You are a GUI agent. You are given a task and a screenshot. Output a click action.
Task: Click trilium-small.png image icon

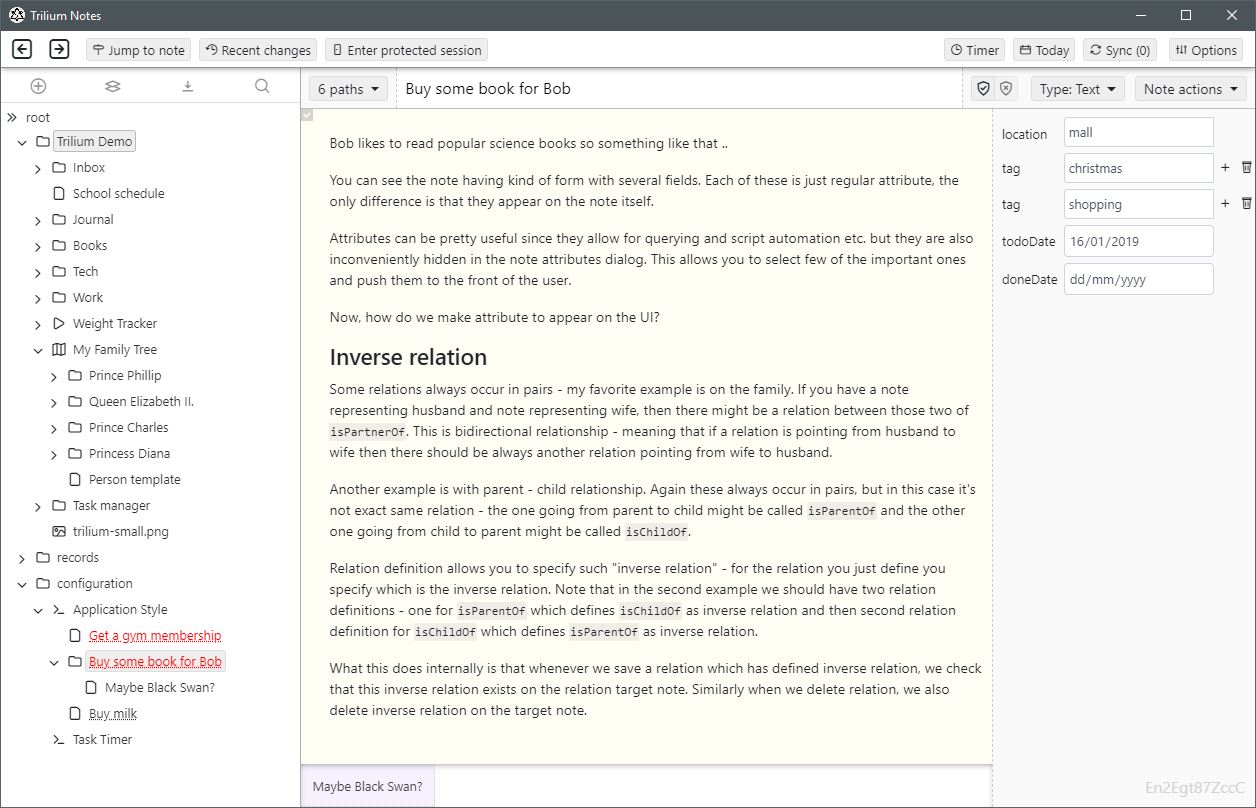coord(59,531)
